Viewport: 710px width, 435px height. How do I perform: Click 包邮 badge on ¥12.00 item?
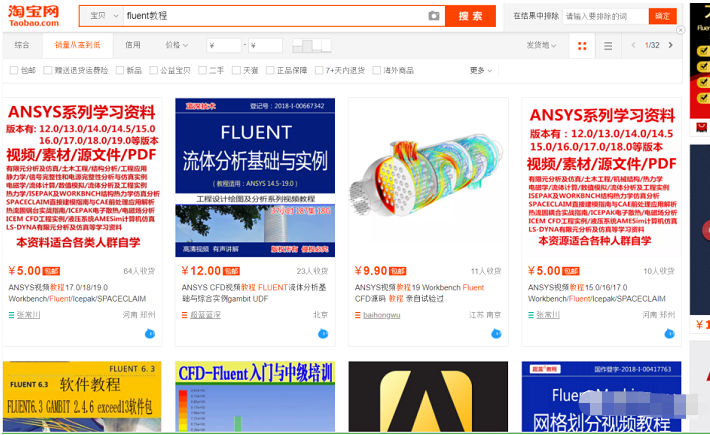231,271
